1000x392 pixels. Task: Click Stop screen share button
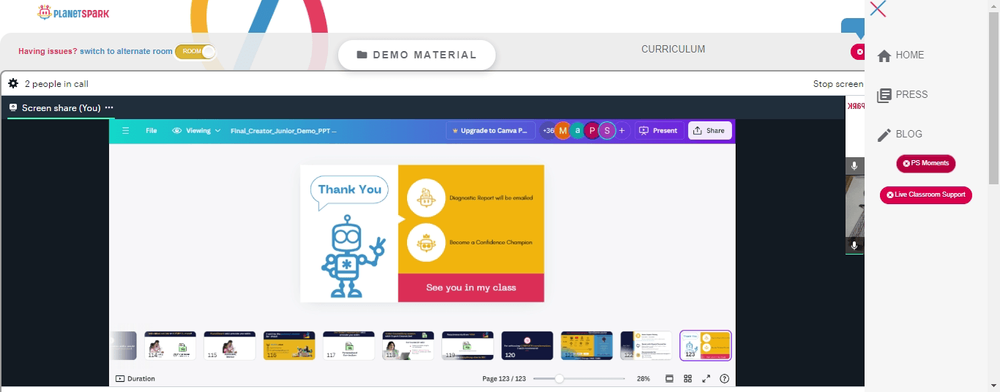click(838, 83)
